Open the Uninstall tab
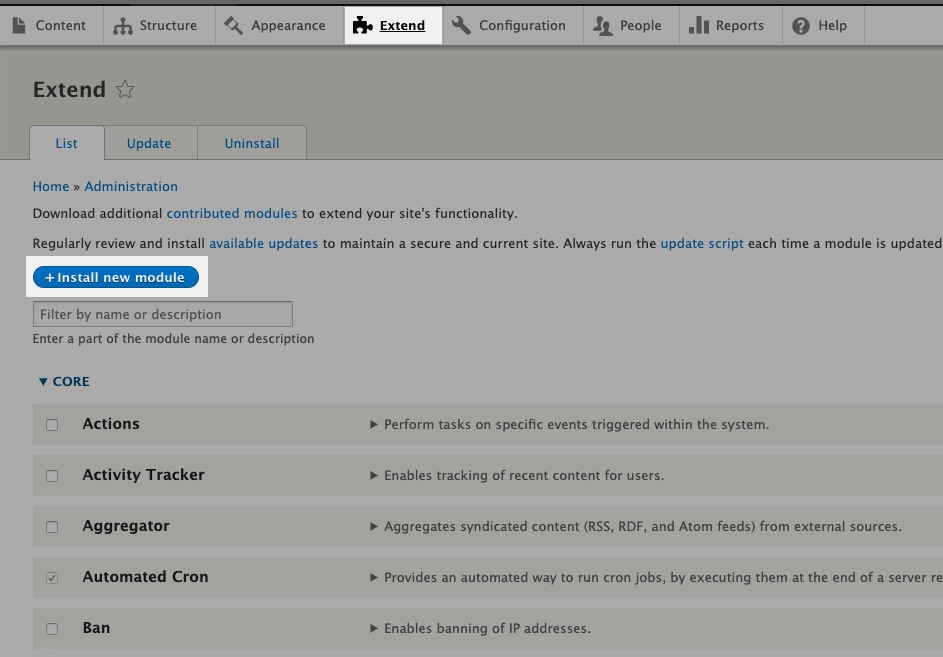The width and height of the screenshot is (943, 657). pyautogui.click(x=252, y=143)
